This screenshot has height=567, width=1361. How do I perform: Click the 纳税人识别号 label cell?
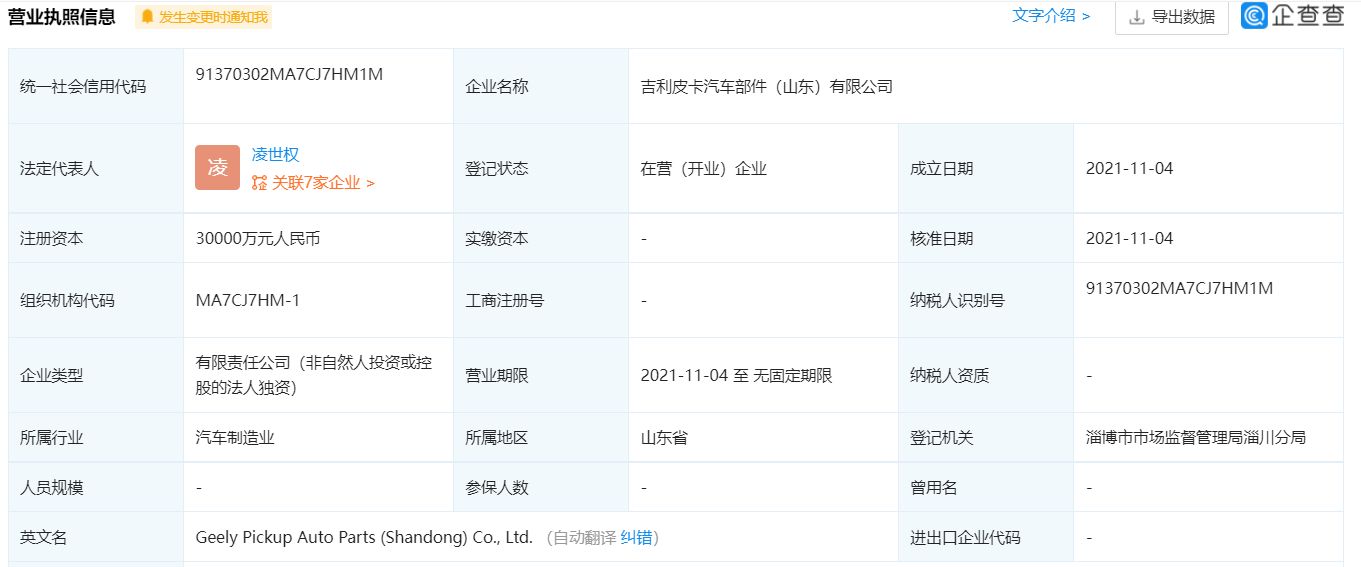986,300
